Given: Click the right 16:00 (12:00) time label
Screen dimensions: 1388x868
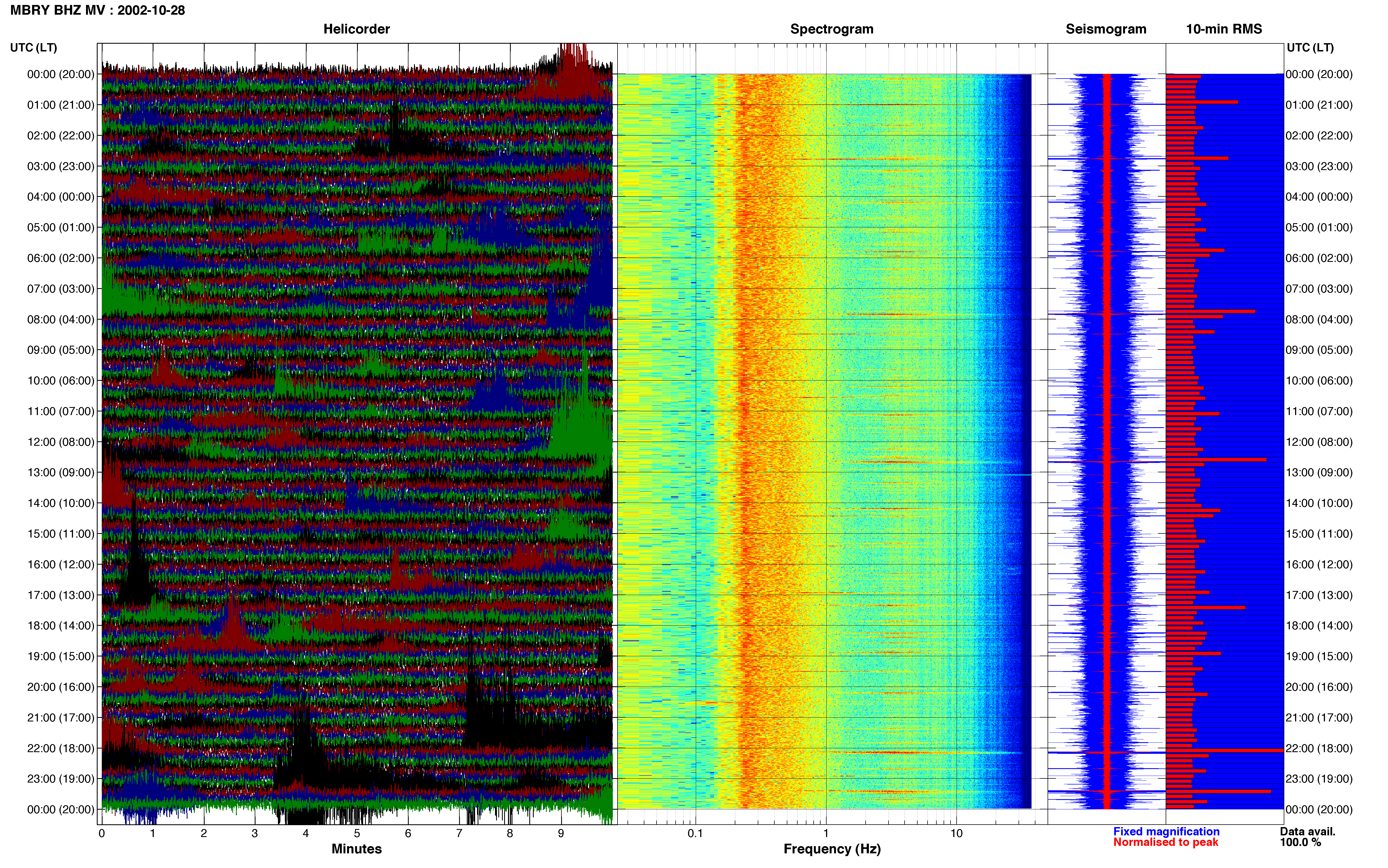Looking at the screenshot, I should 1319,564.
